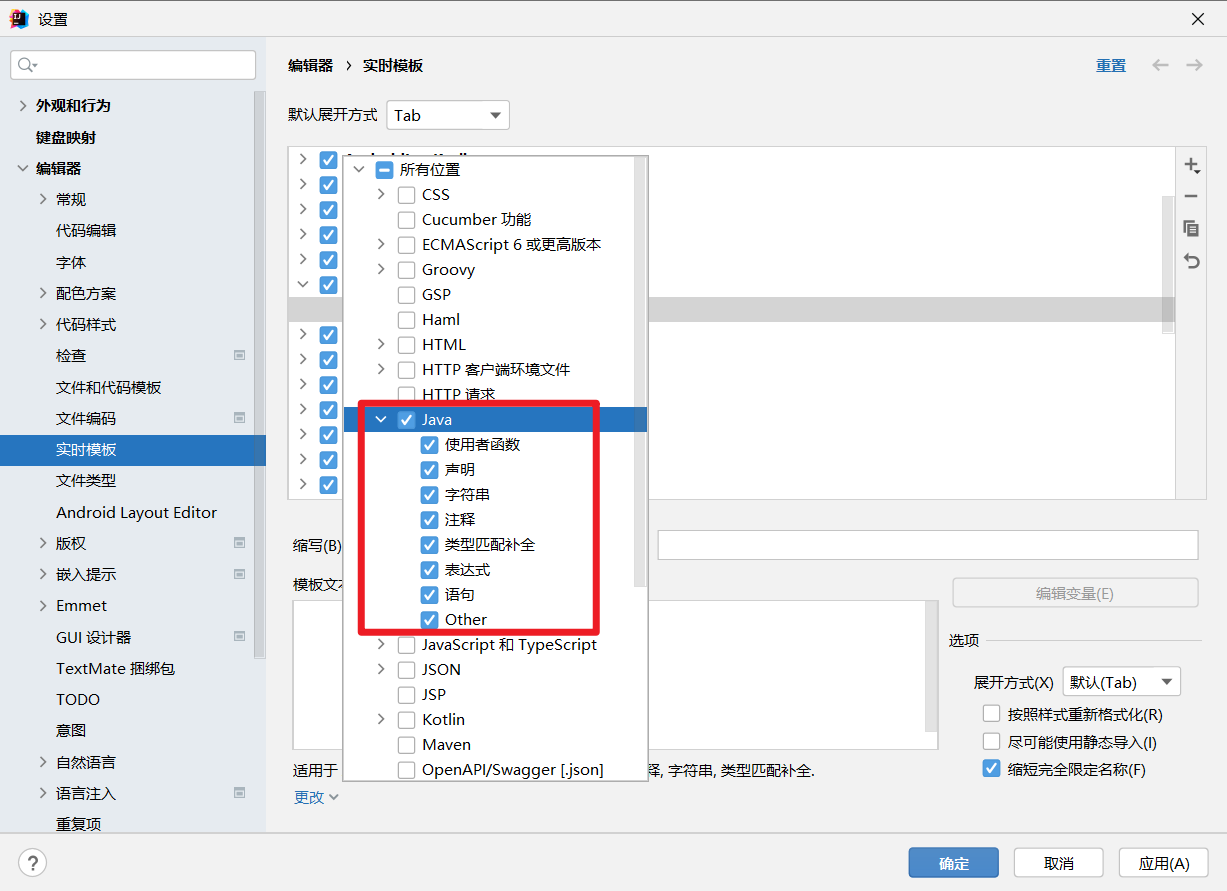Duplicate the selected template with copy icon

tap(1191, 228)
